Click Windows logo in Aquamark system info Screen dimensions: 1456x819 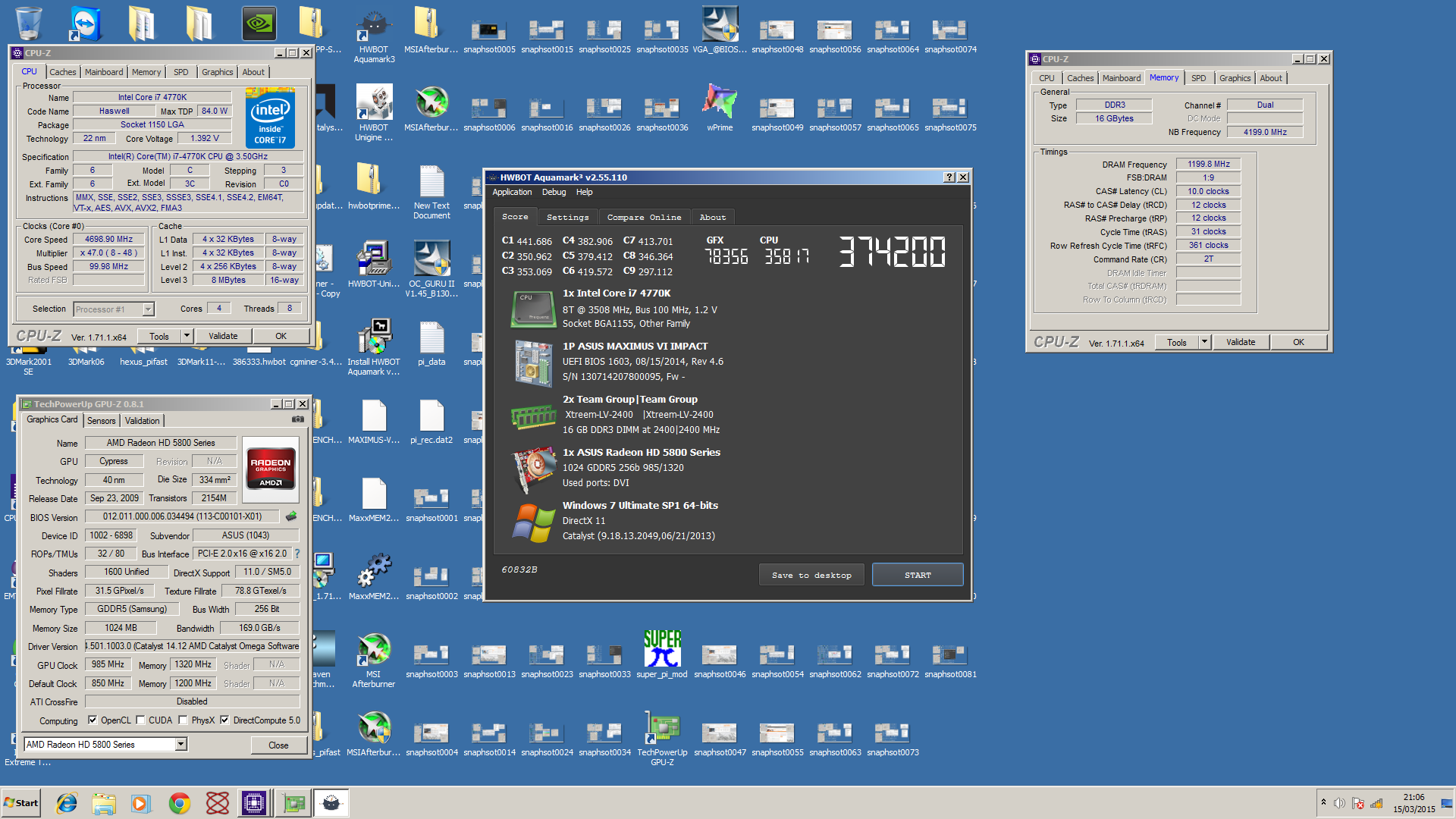[x=533, y=522]
